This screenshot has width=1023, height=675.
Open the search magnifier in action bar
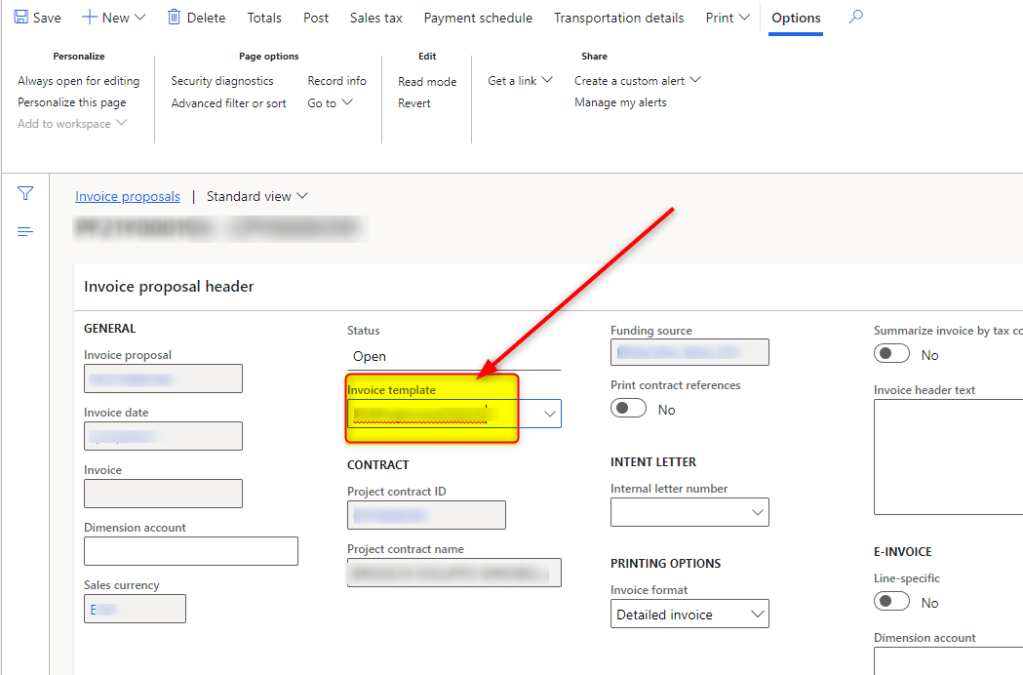click(855, 17)
